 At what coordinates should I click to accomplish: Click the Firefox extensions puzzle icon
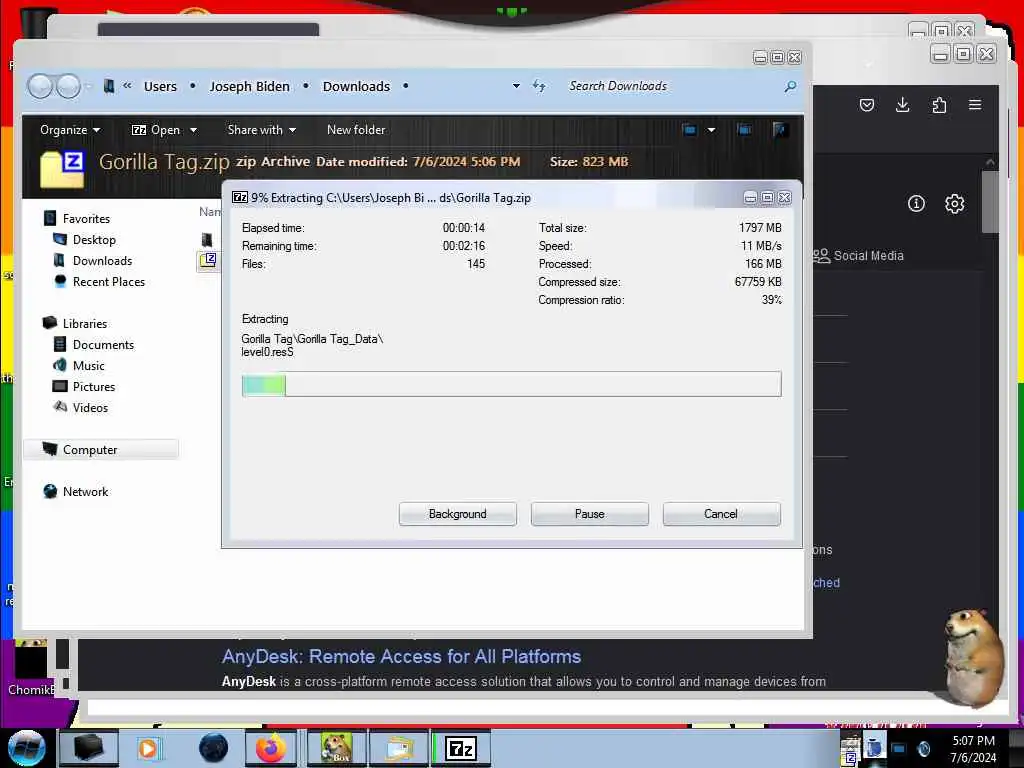click(x=939, y=105)
